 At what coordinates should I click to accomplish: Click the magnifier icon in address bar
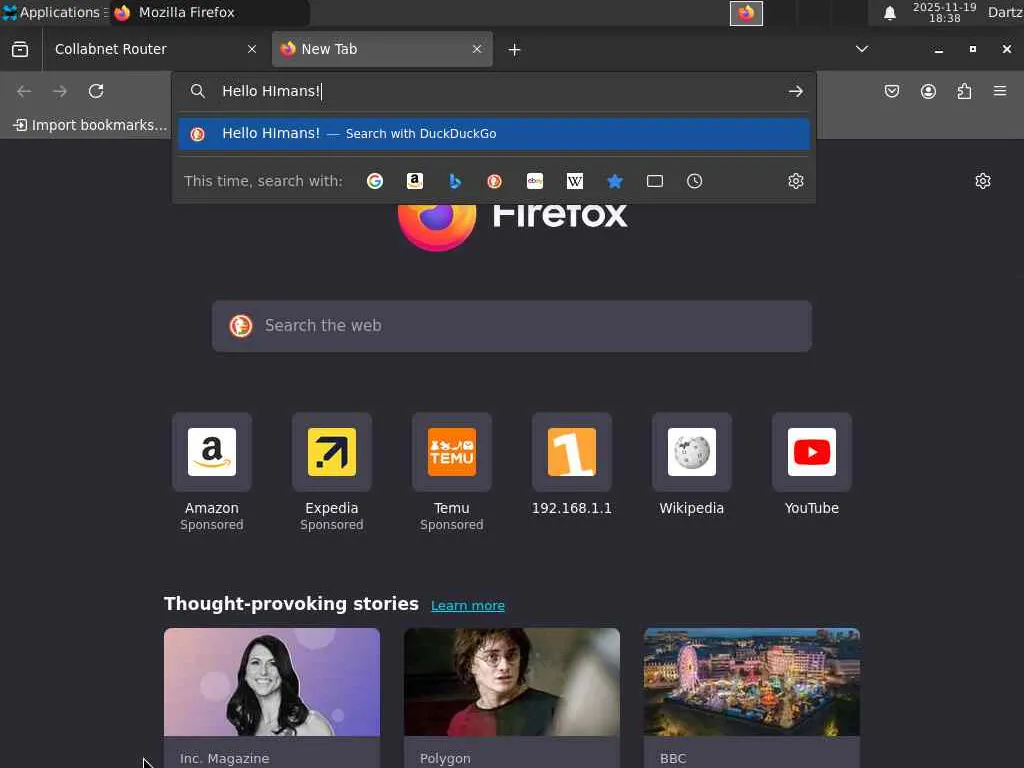tap(197, 91)
